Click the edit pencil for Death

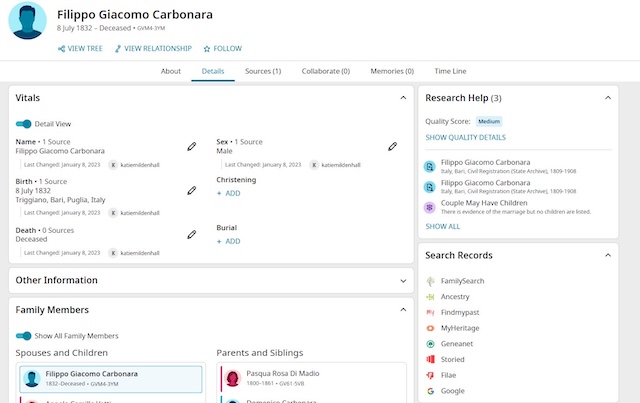(192, 235)
